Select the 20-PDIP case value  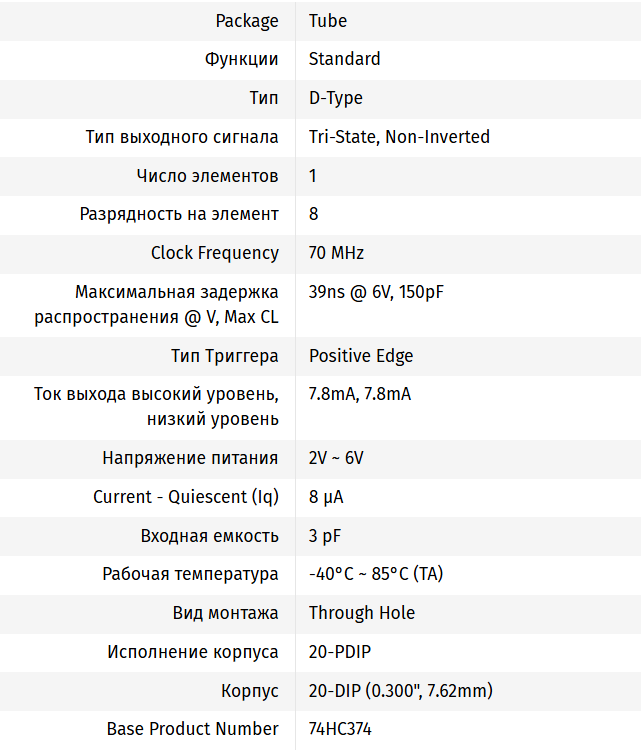click(340, 652)
